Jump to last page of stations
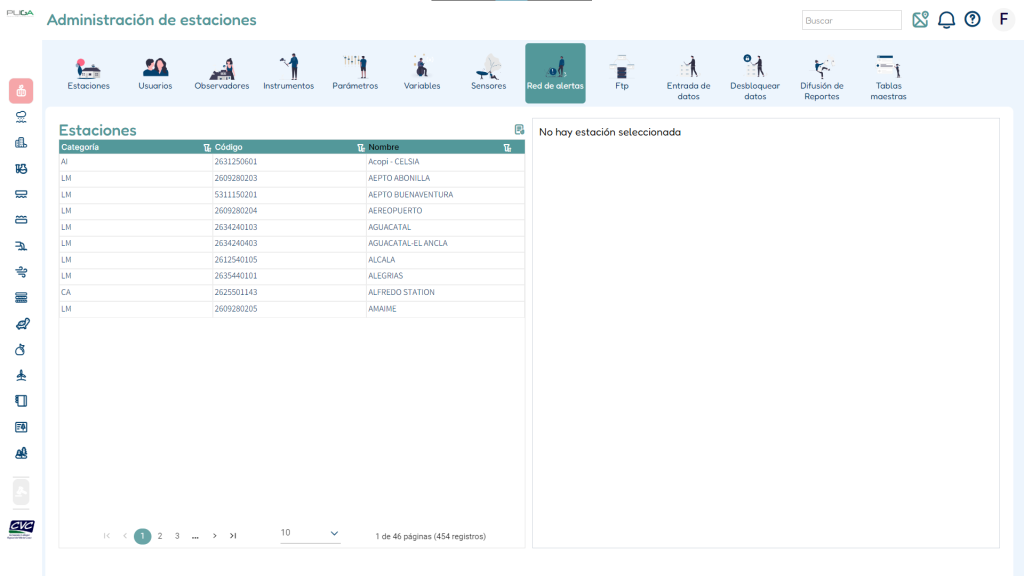This screenshot has width=1024, height=576. pos(233,536)
